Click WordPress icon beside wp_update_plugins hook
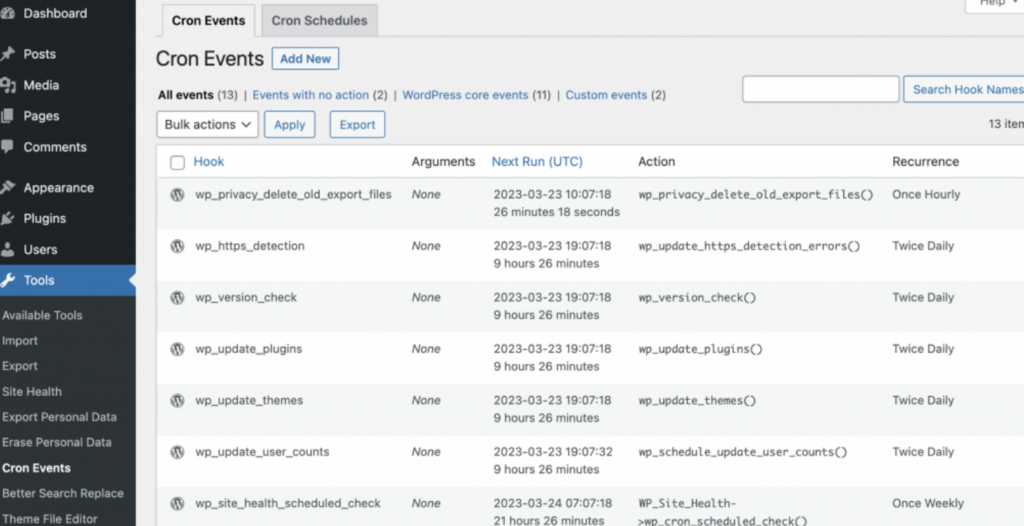 (x=177, y=349)
